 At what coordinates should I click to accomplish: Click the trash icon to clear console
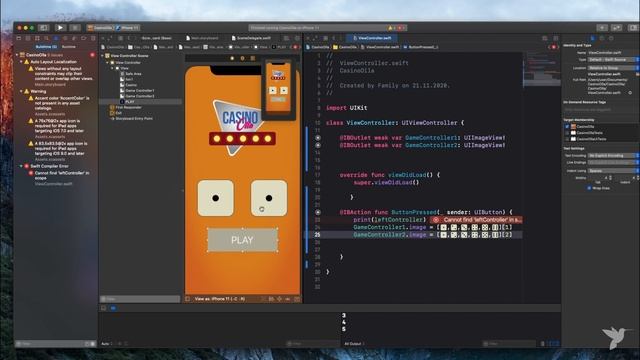pyautogui.click(x=542, y=344)
